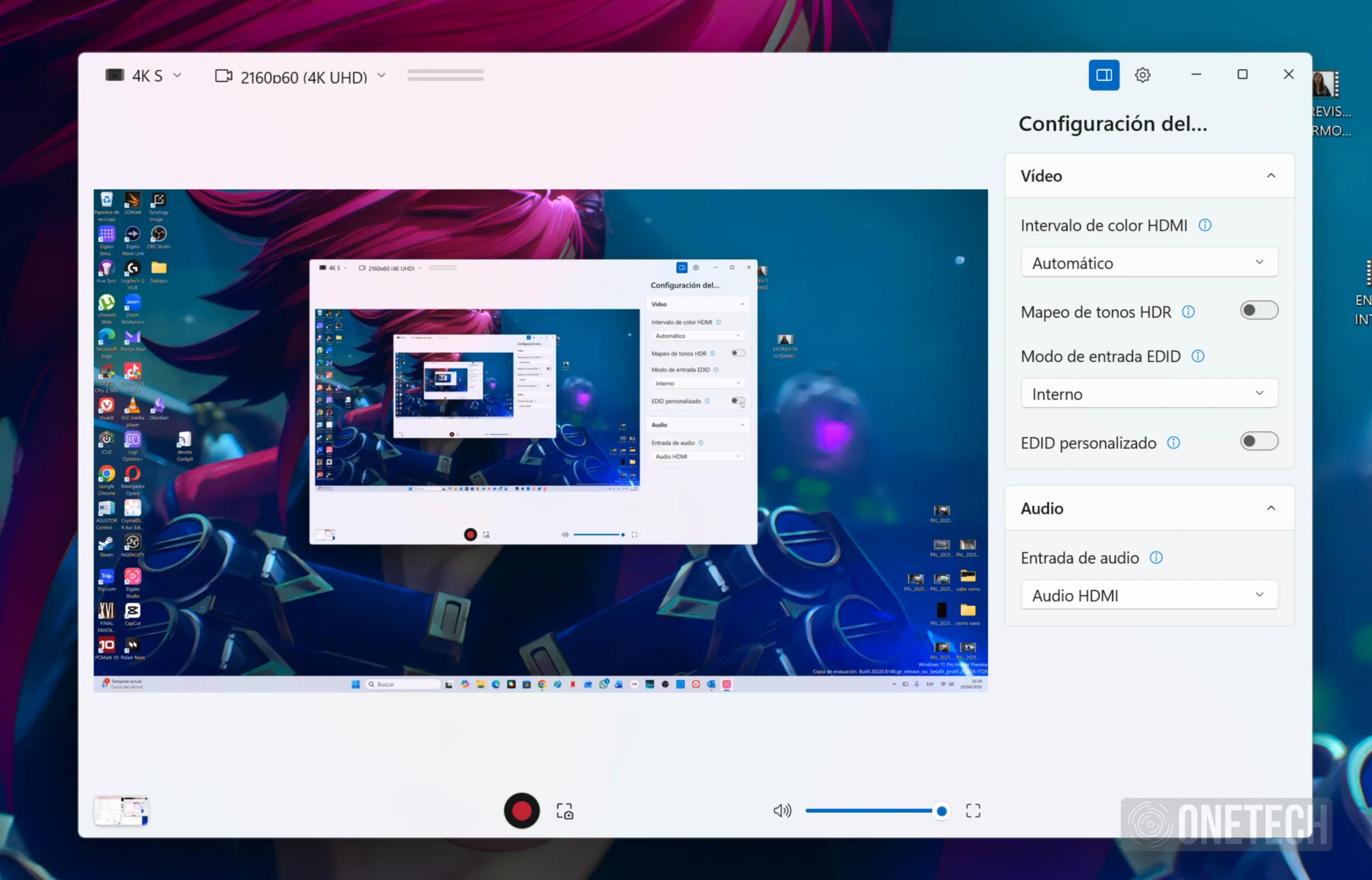Open the Audio HDMI input dropdown in main panel
Image resolution: width=1372 pixels, height=880 pixels.
(x=1149, y=595)
